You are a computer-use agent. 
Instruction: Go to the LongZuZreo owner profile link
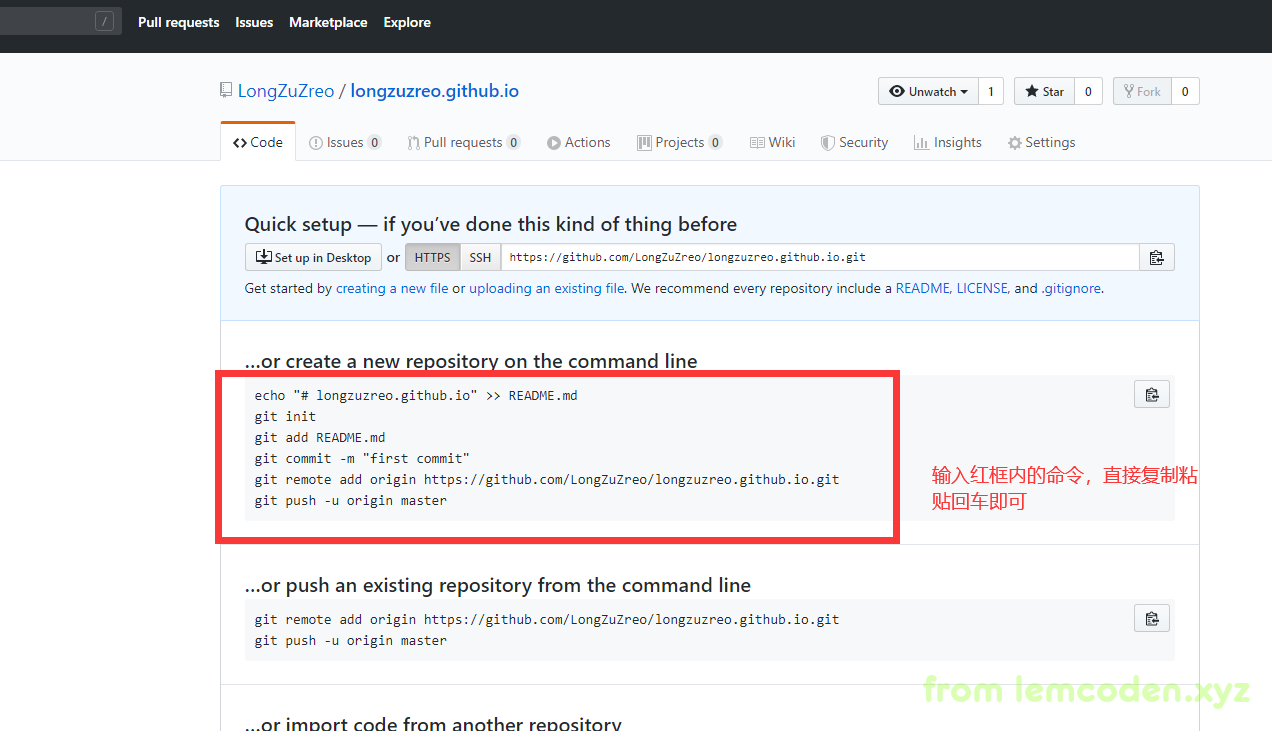point(286,91)
